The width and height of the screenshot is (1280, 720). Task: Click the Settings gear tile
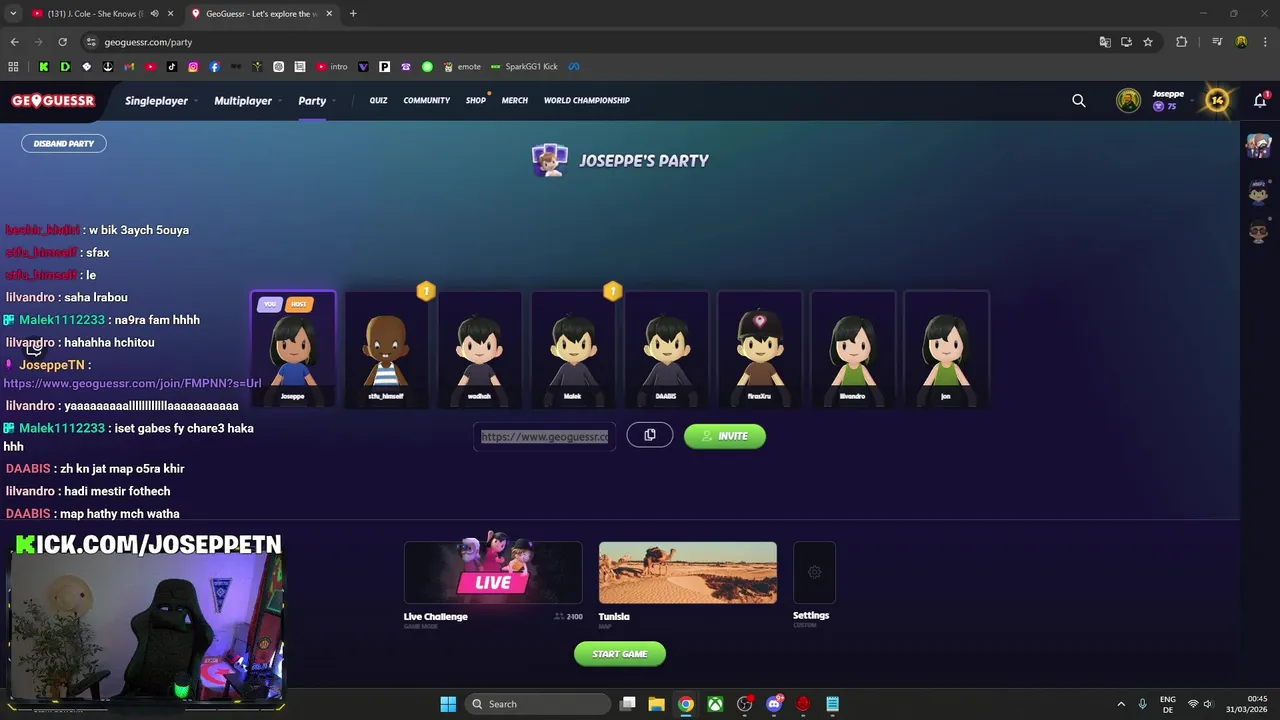tap(814, 572)
